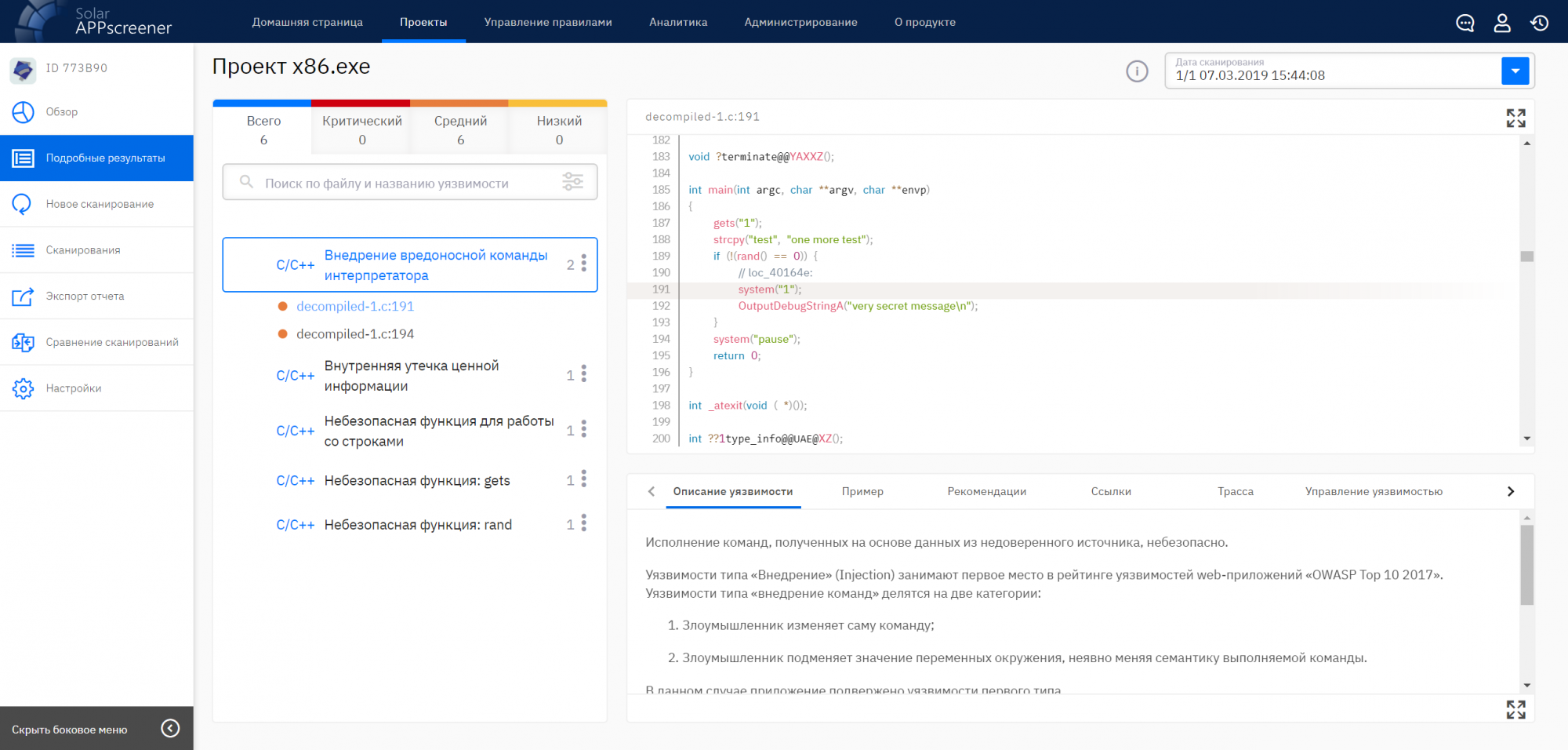Open the Аналитика top menu item
1568x750 pixels.
(678, 22)
